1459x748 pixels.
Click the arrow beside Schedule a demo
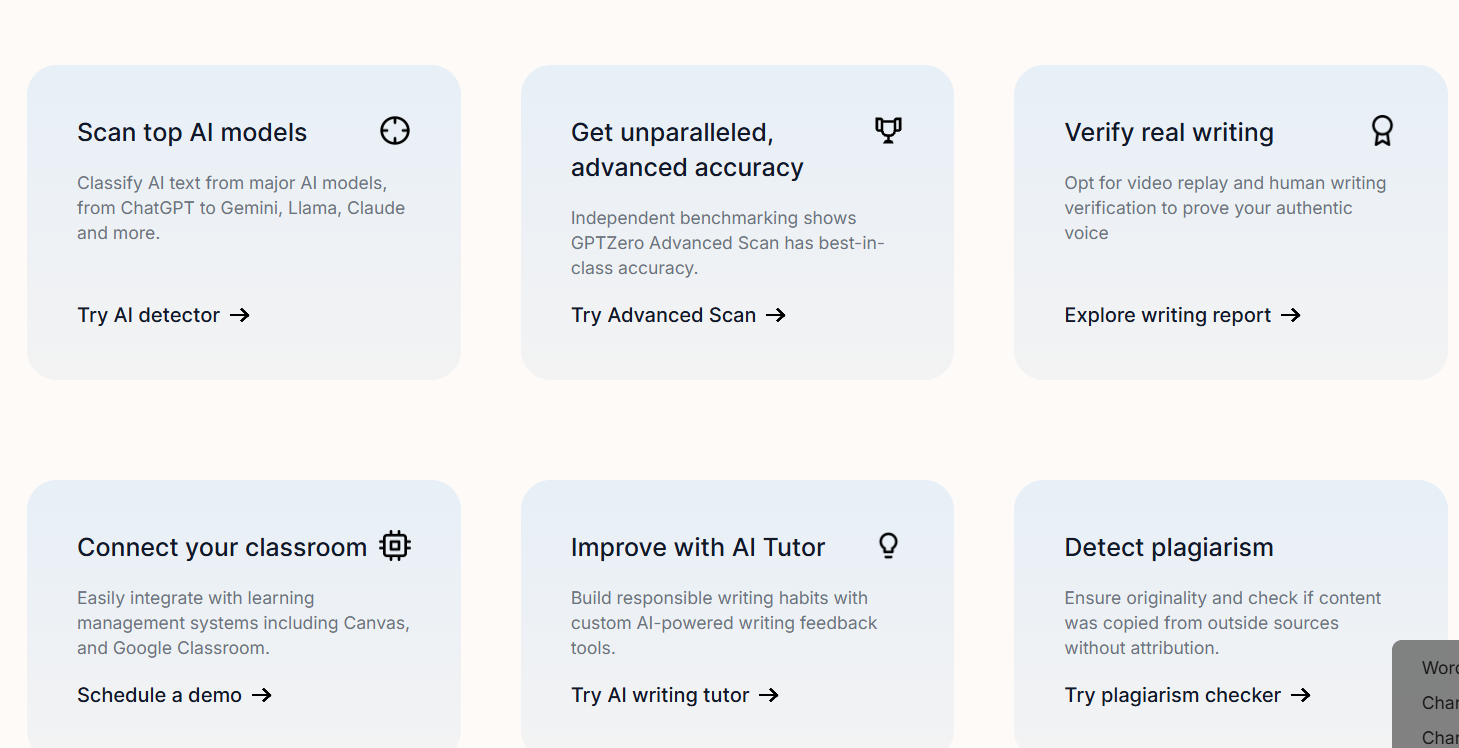click(x=262, y=695)
